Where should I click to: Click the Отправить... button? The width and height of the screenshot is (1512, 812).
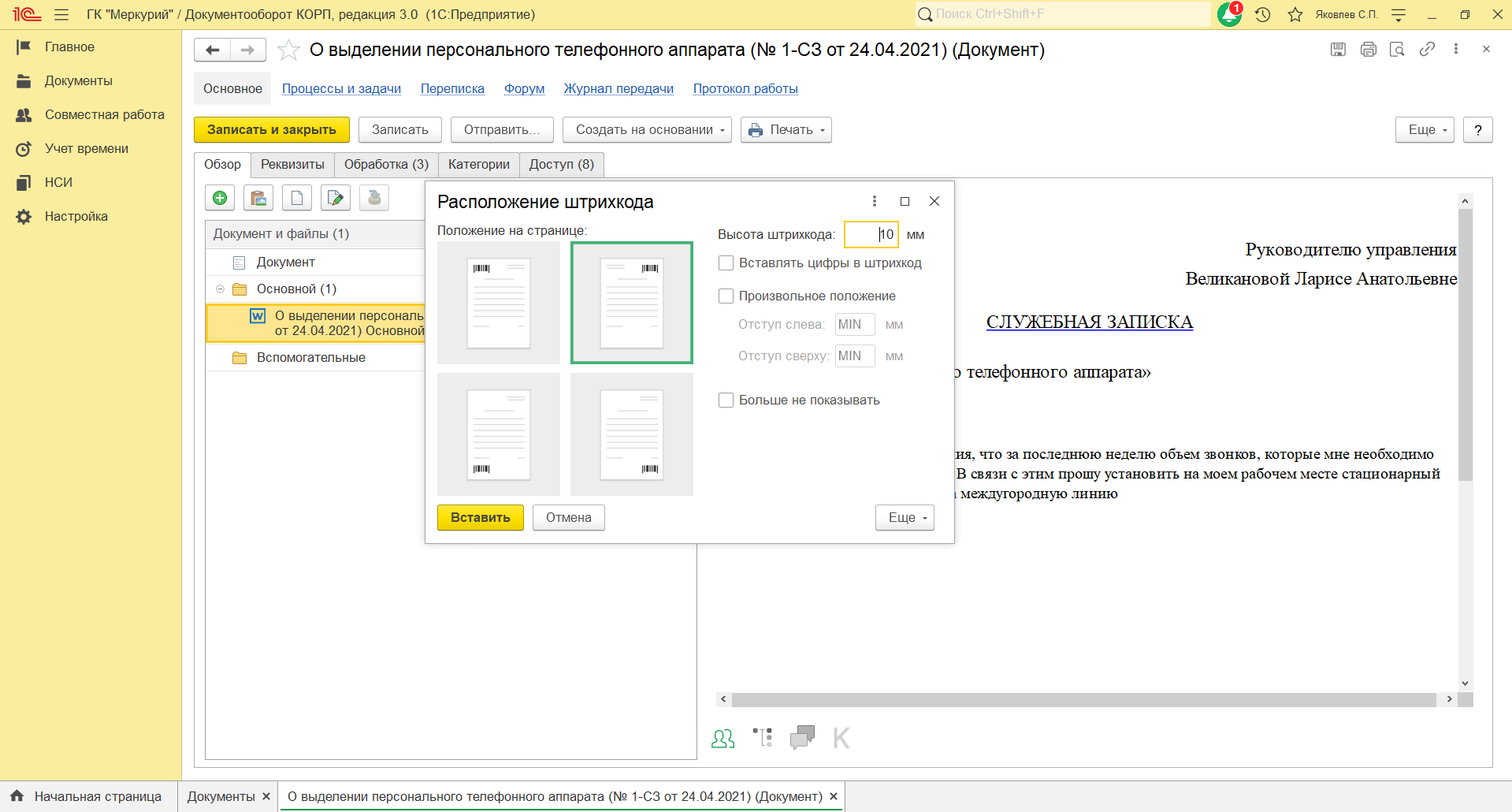pos(502,129)
